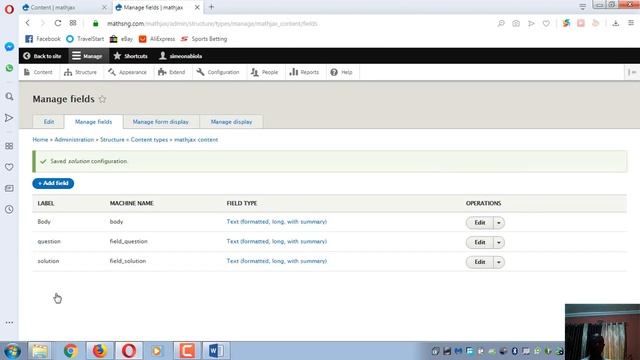Click the bookmark star beside Manage fields
This screenshot has width=640, height=360.
(x=102, y=99)
